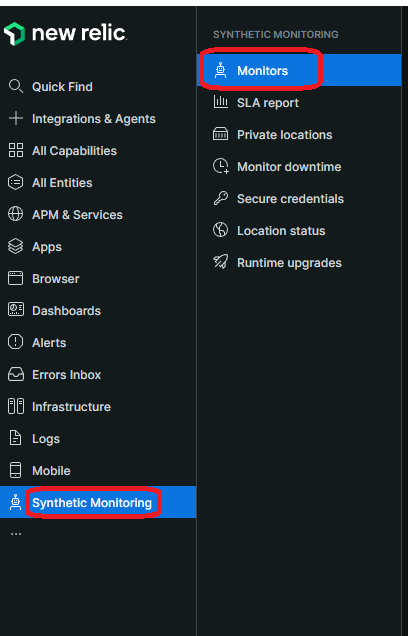Click the Runtime upgrades rocket icon
The height and width of the screenshot is (636, 408).
pos(221,262)
